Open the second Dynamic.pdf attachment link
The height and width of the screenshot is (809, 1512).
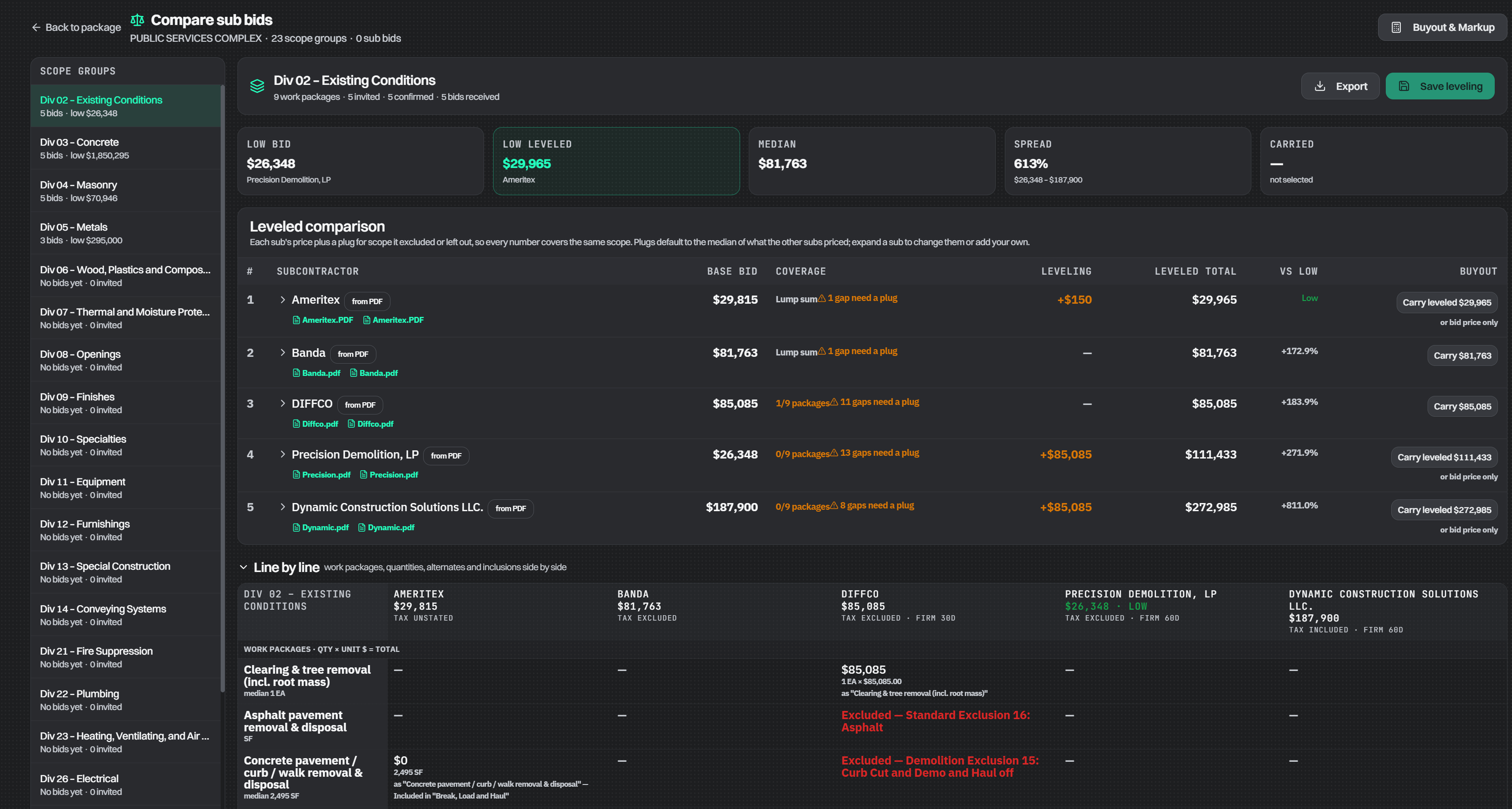click(386, 528)
